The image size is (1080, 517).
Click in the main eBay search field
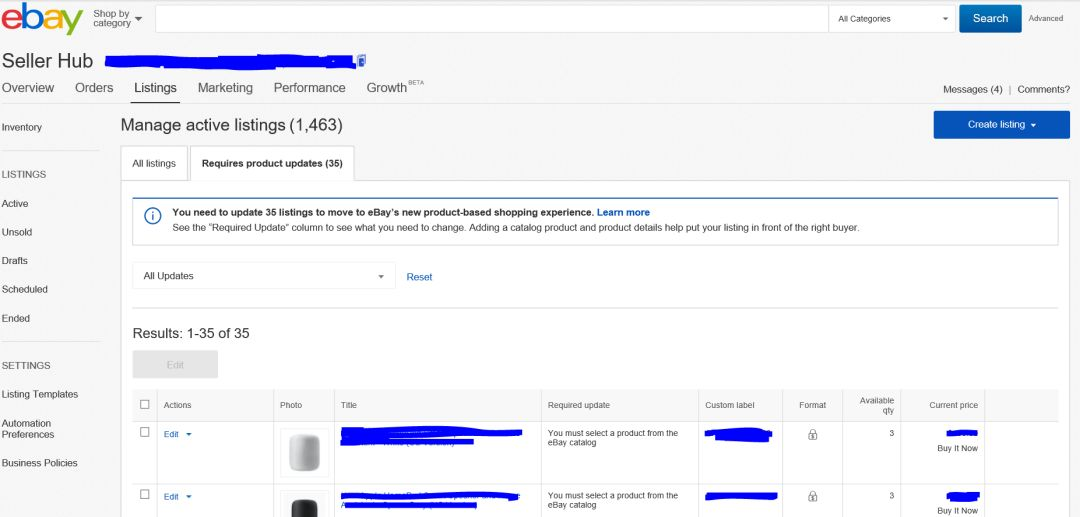pyautogui.click(x=492, y=19)
